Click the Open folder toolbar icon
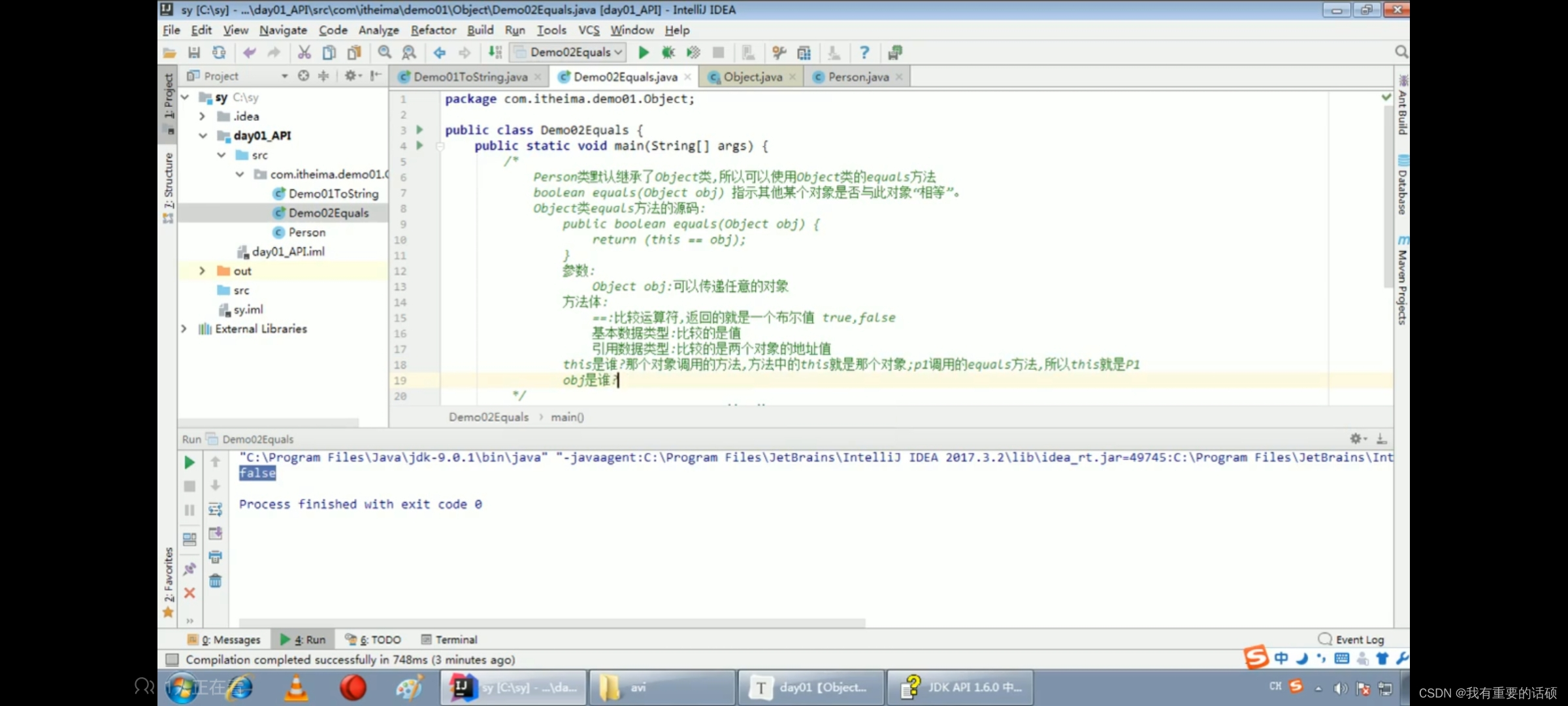This screenshot has width=1568, height=706. pos(170,52)
